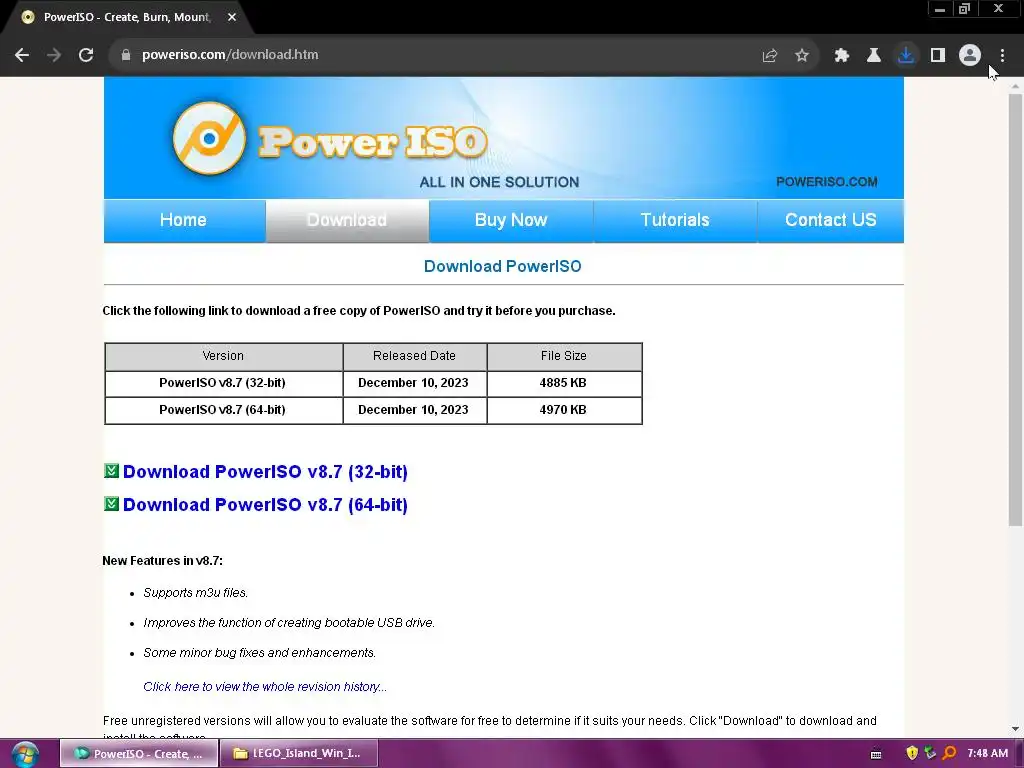1024x768 pixels.
Task: Click the page vertical scrollbar thumb
Action: (1015, 310)
